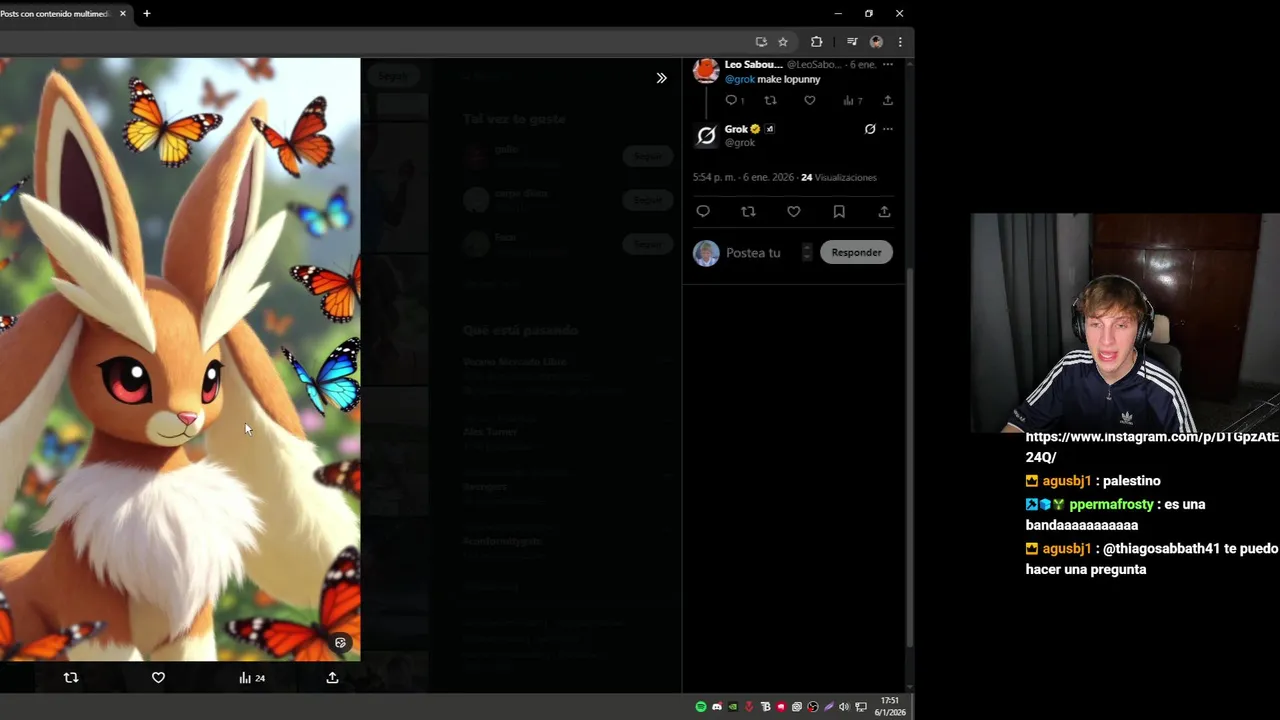The height and width of the screenshot is (720, 1280).
Task: Open the volume control in tray
Action: (844, 707)
